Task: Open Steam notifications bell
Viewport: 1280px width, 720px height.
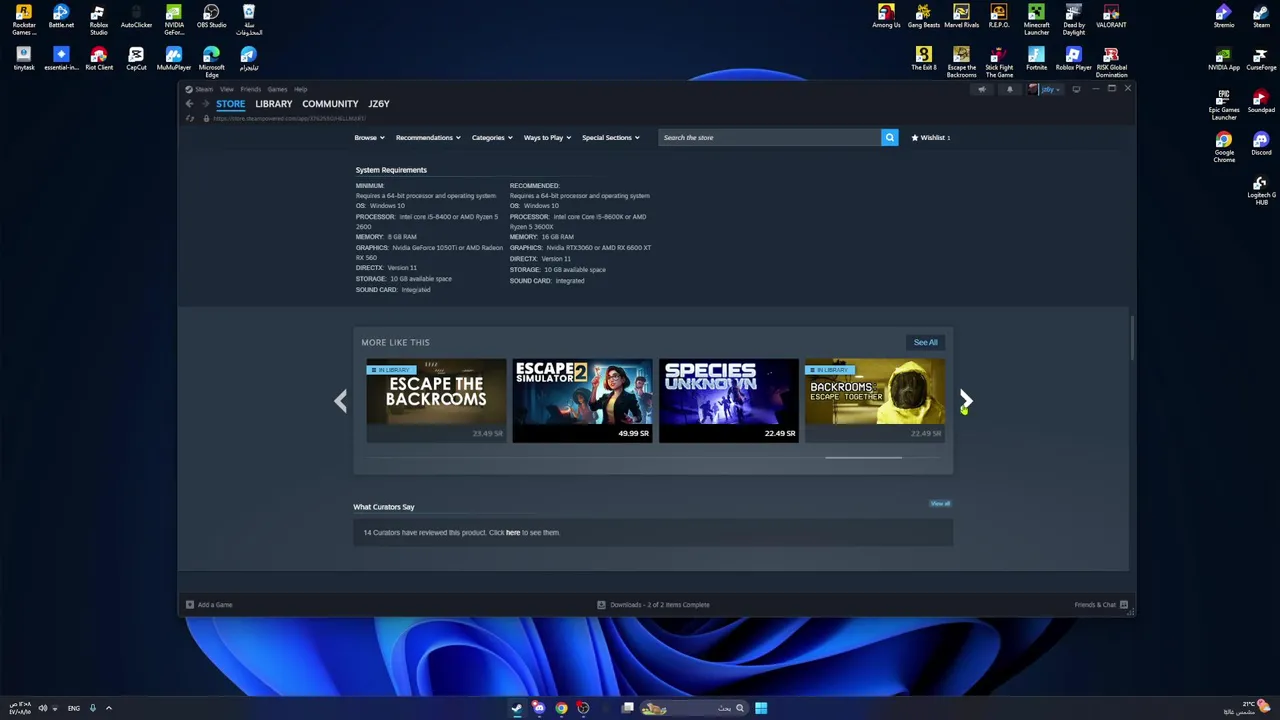Action: click(x=1009, y=89)
